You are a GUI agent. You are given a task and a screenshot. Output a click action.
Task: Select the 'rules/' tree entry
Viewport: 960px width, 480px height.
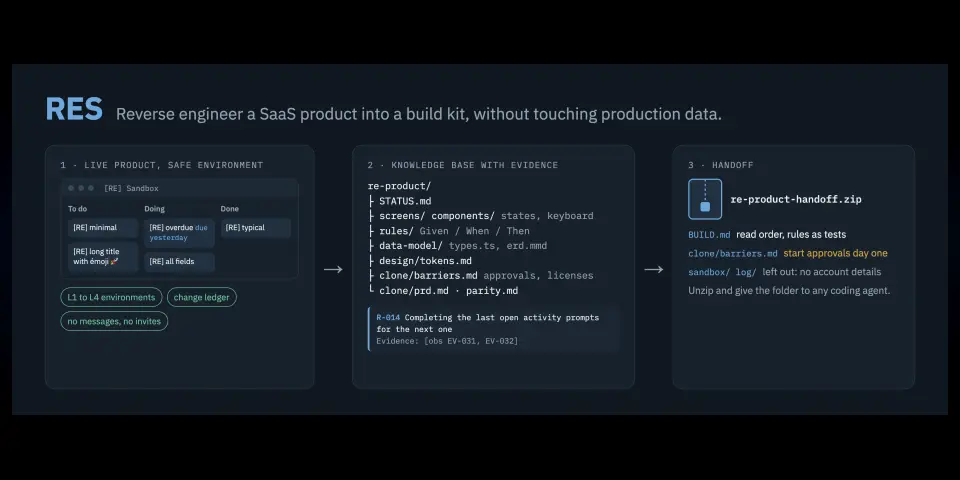click(396, 231)
